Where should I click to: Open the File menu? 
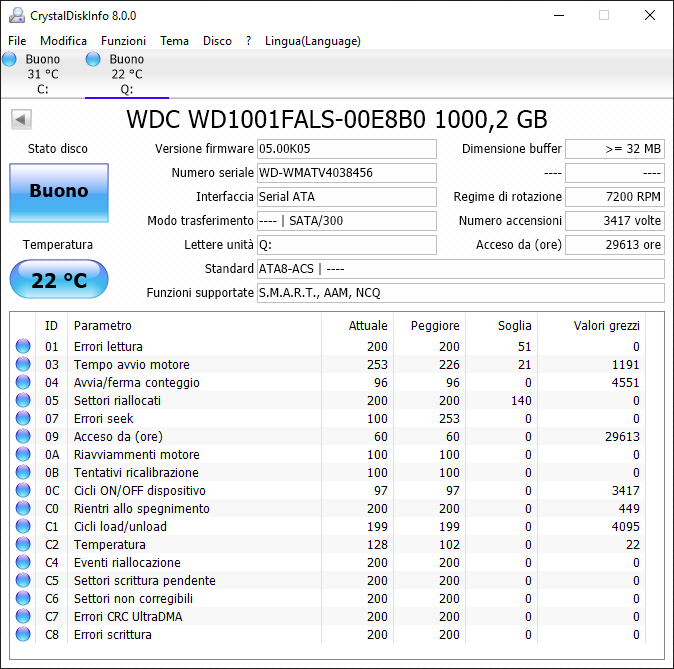17,41
